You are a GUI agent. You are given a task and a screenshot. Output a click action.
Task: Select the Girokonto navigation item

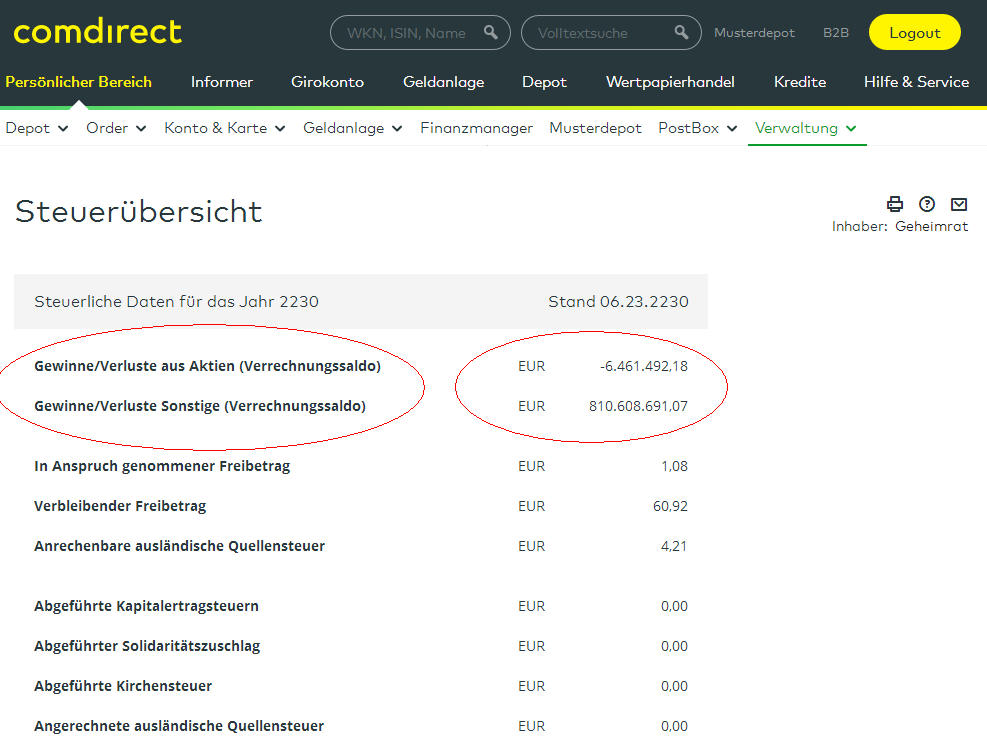point(328,83)
